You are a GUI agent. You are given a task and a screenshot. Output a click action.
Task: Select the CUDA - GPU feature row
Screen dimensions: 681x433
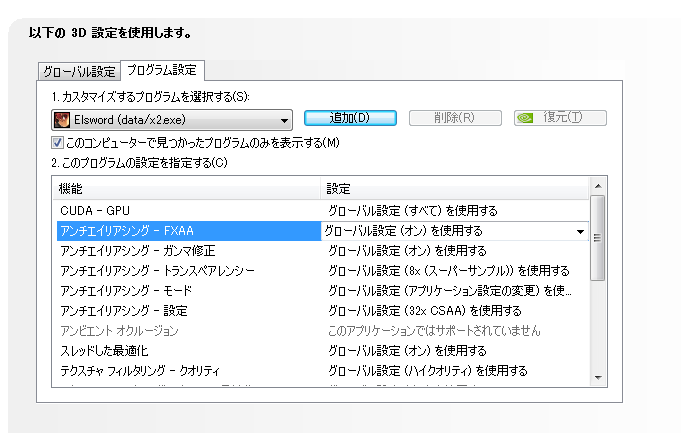tap(321, 211)
